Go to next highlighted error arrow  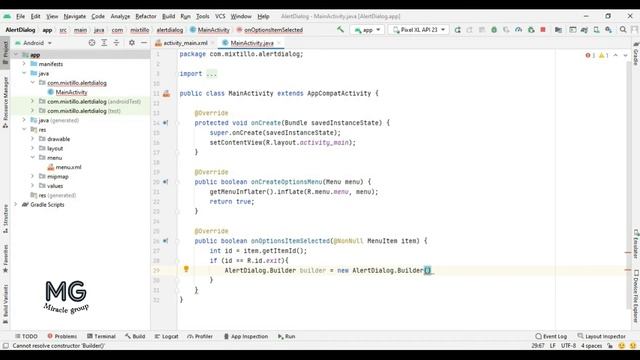tap(625, 56)
